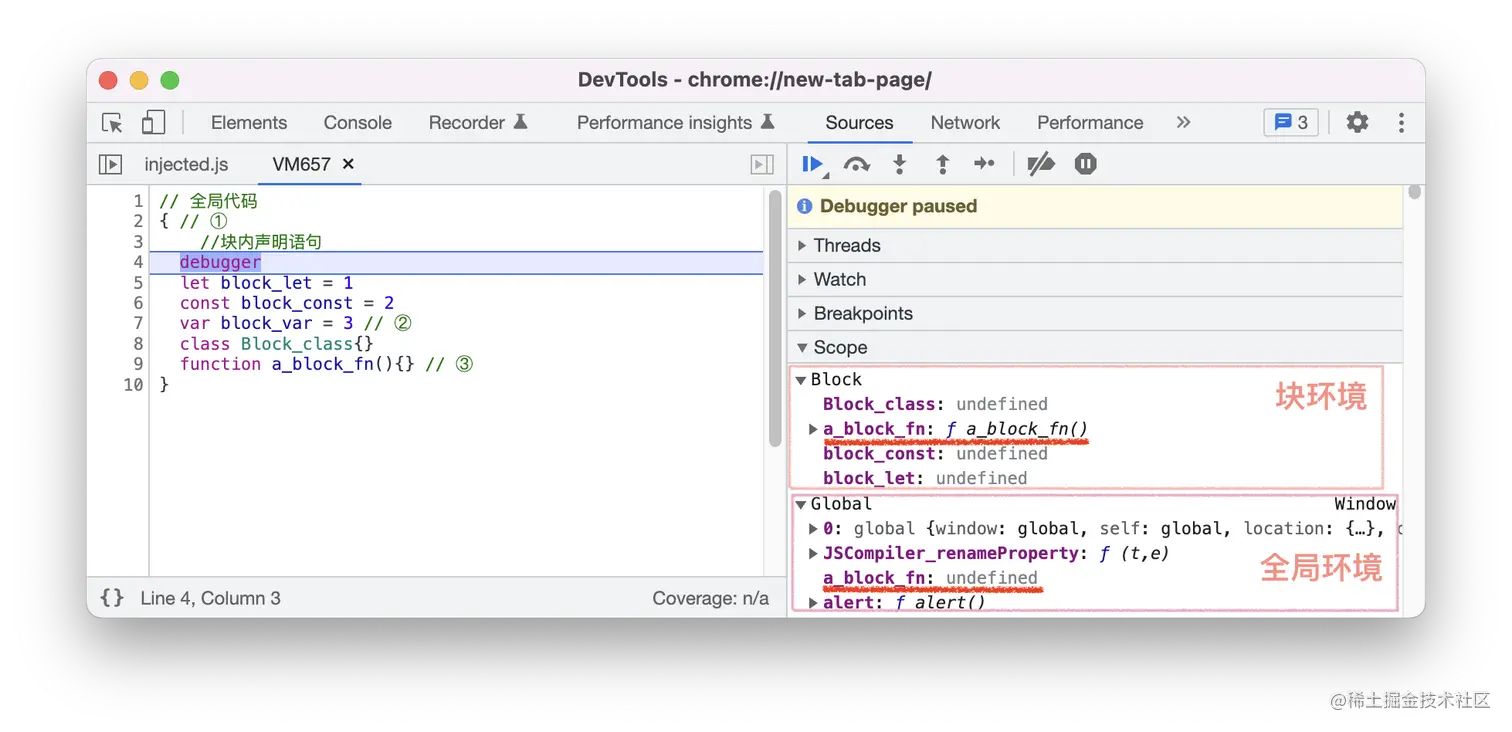Click the debugger statement in the code

coord(220,262)
